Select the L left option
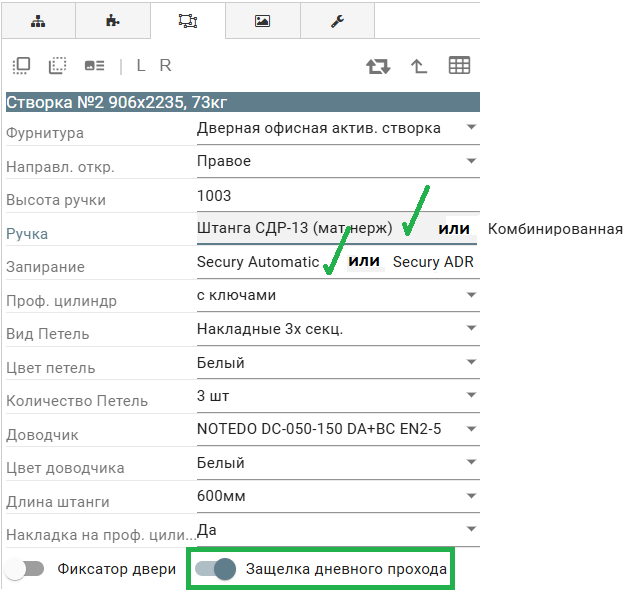Screen dimensions: 642x598 click(141, 65)
